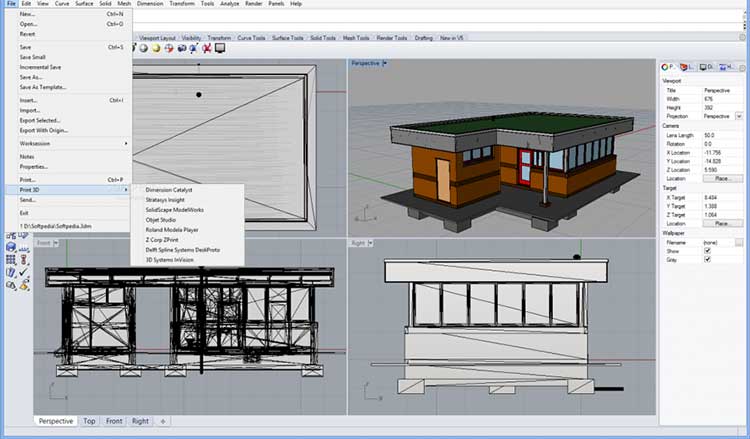Expand the Projection dropdown
This screenshot has width=750, height=439.
pyautogui.click(x=738, y=115)
